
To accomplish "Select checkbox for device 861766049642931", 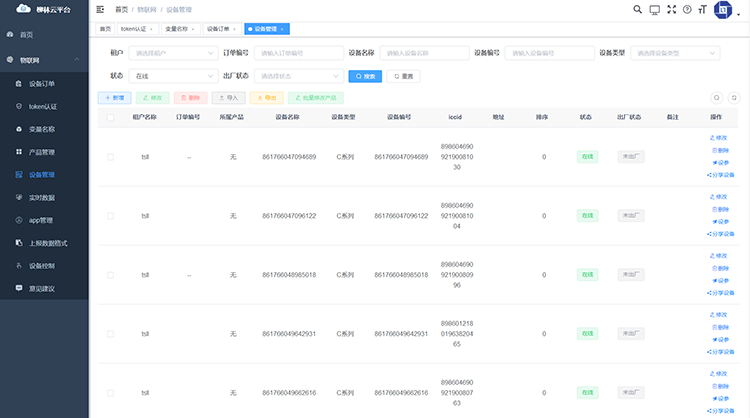I will (111, 334).
